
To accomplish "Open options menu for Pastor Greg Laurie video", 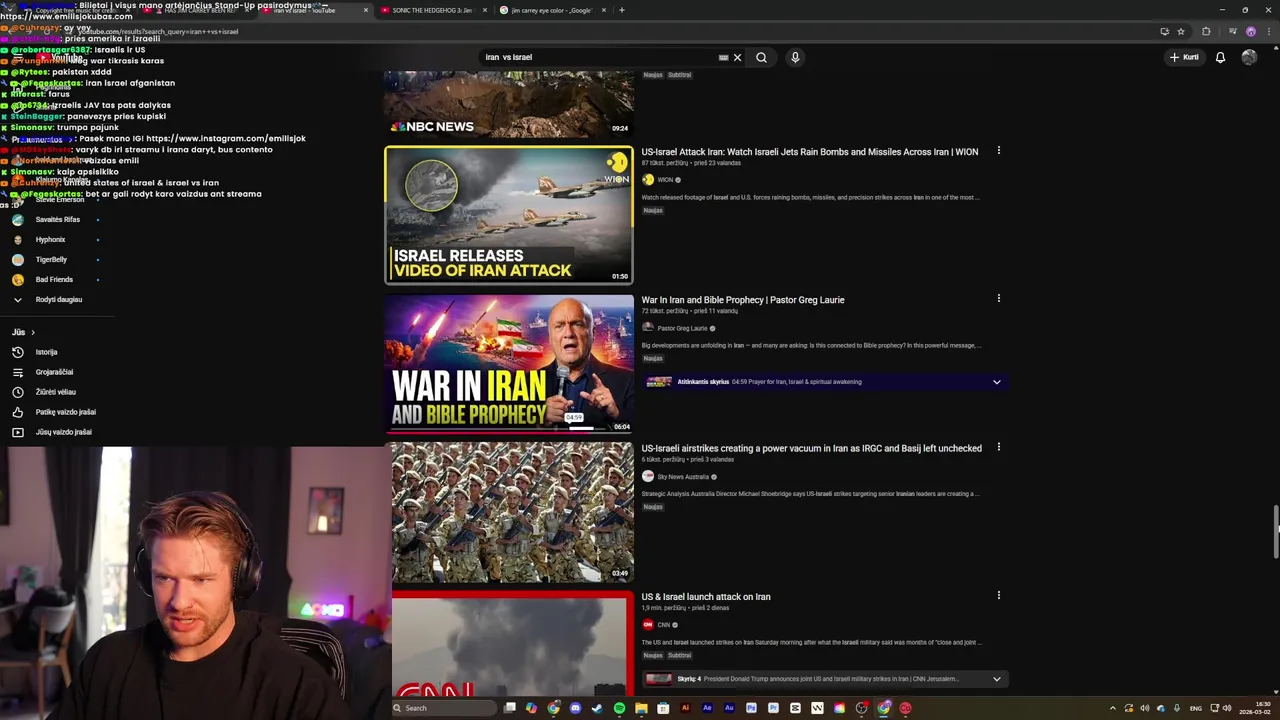I will (x=998, y=298).
